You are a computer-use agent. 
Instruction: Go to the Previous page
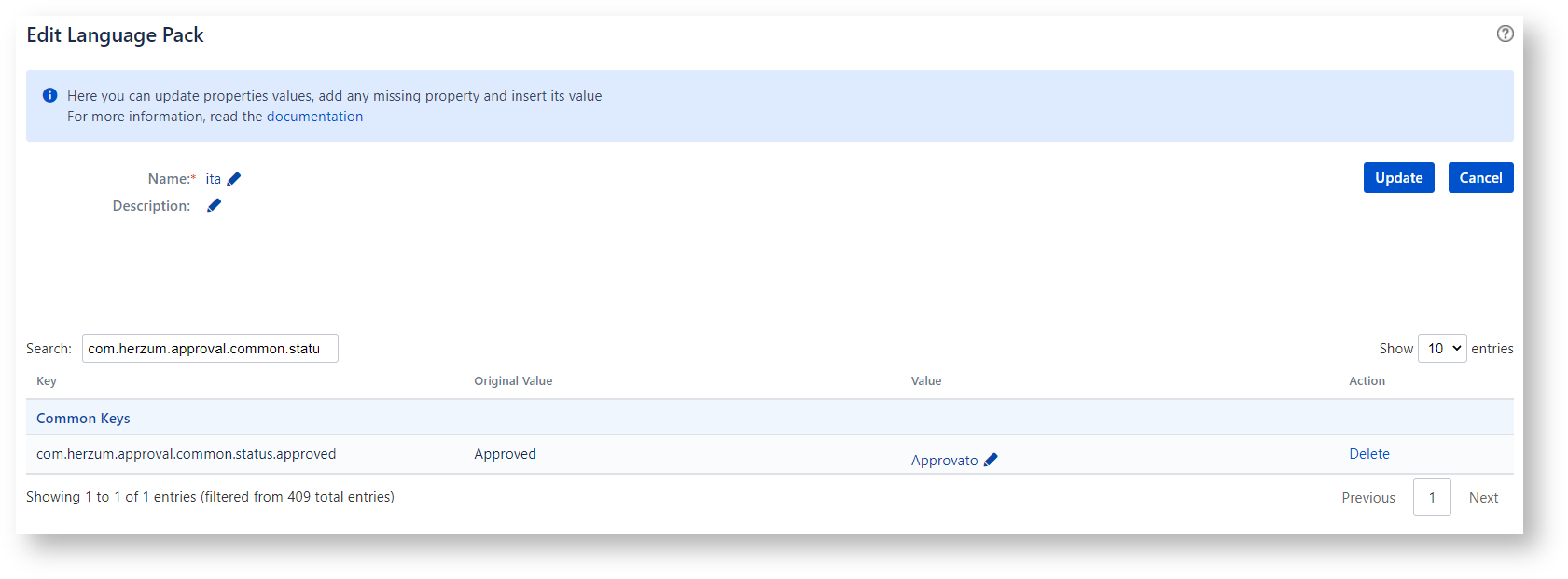(x=1367, y=498)
